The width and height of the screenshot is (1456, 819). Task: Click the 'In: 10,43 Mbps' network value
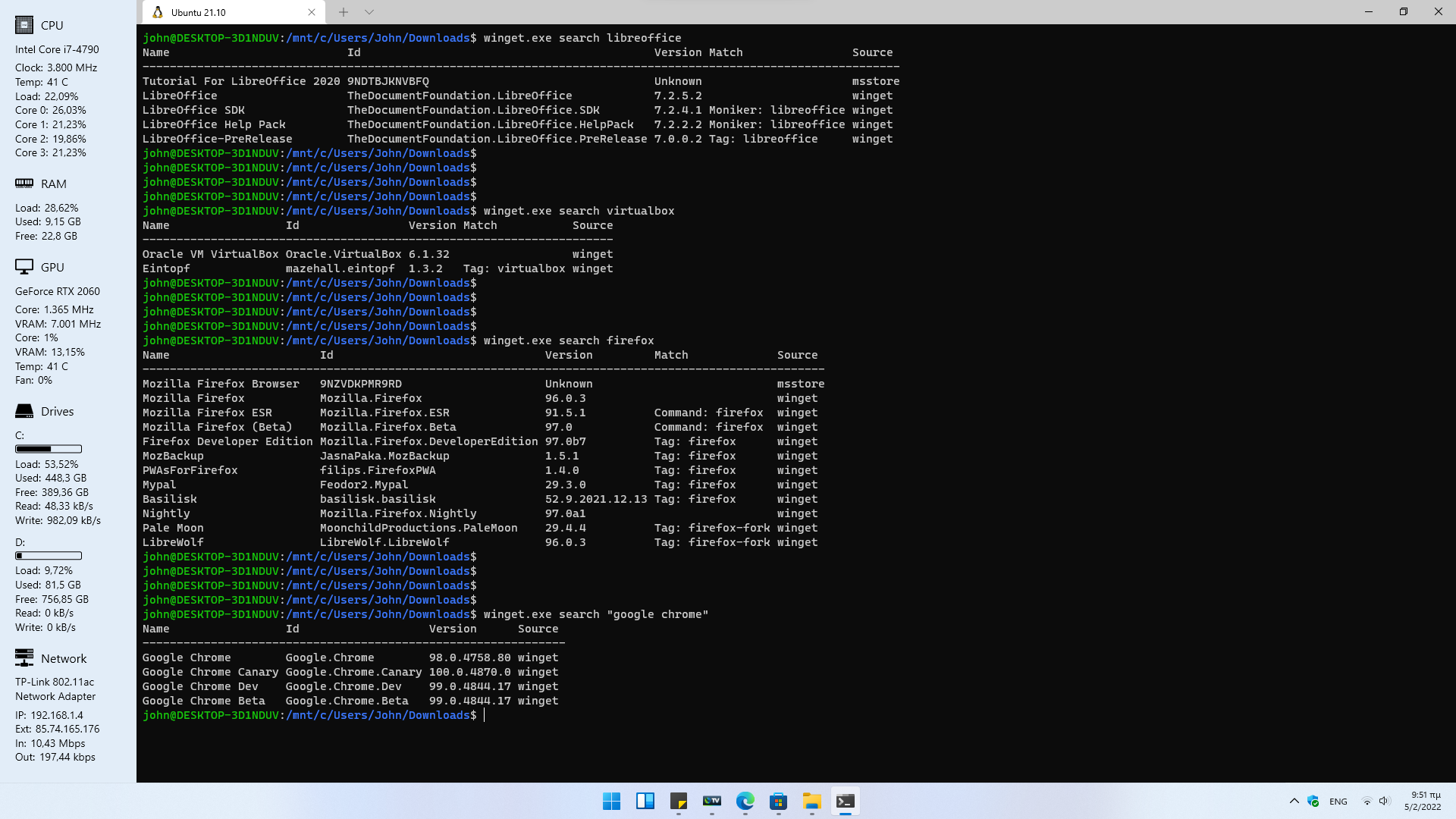pyautogui.click(x=50, y=743)
